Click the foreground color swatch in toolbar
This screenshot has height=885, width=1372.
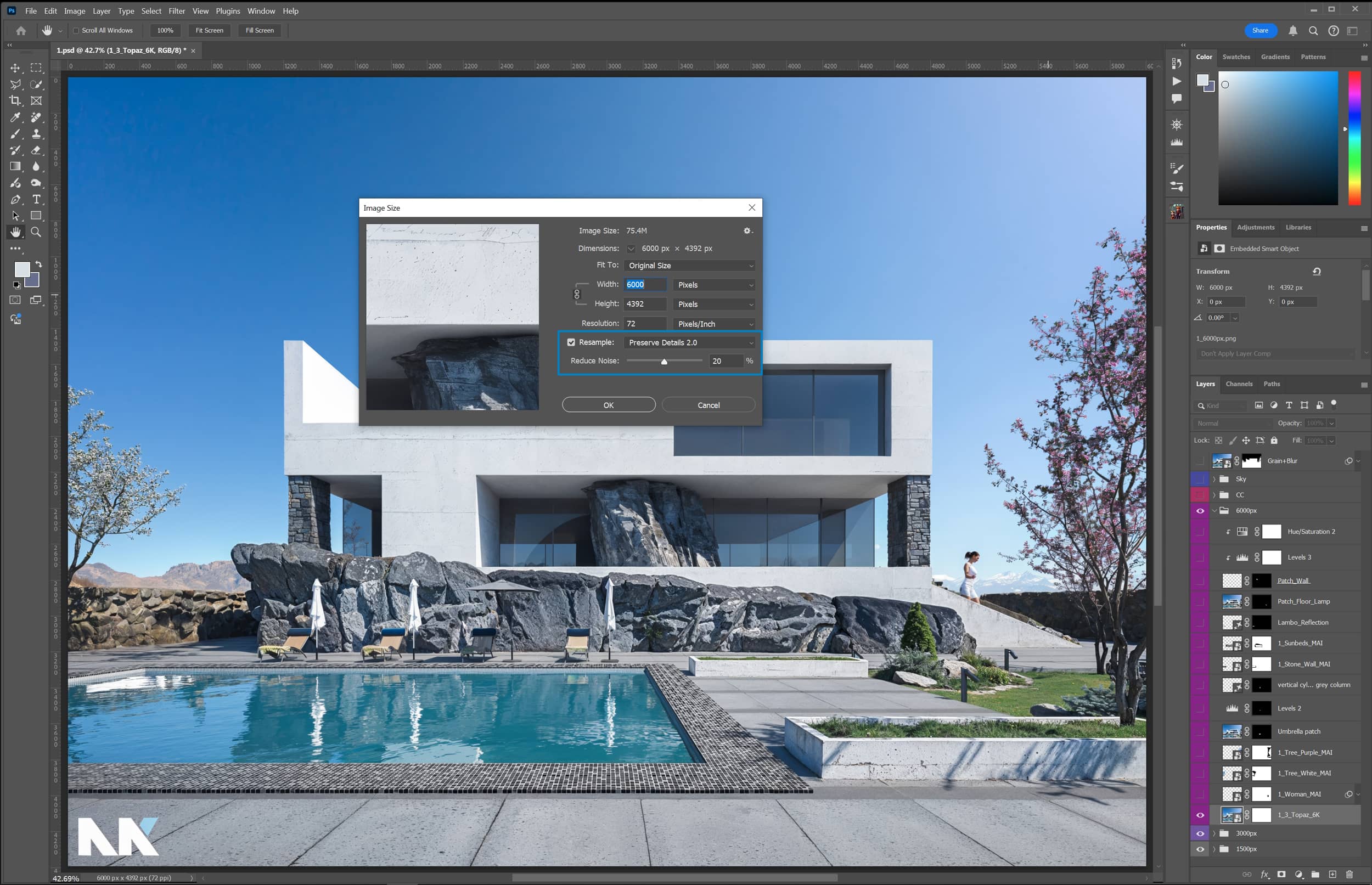point(22,269)
